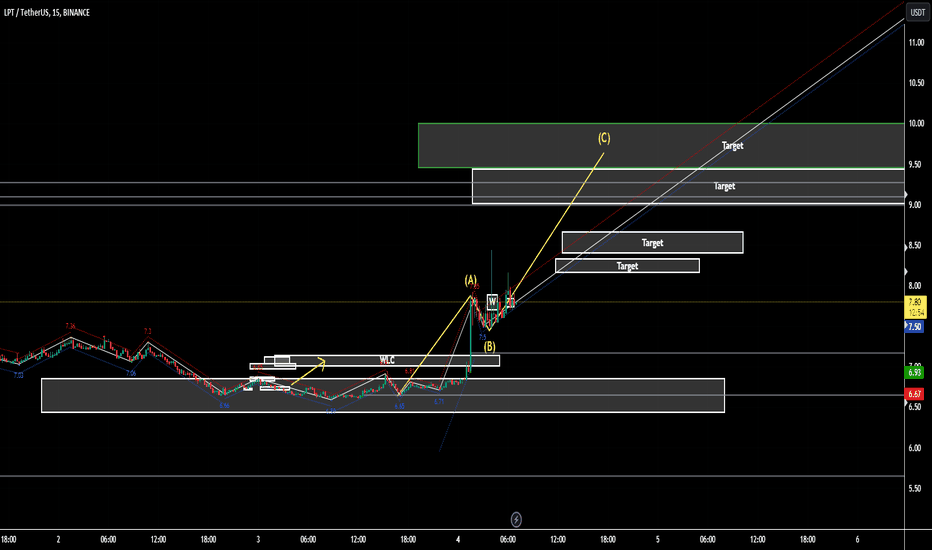Select the red 6.67 price label
932x550 pixels.
[915, 394]
